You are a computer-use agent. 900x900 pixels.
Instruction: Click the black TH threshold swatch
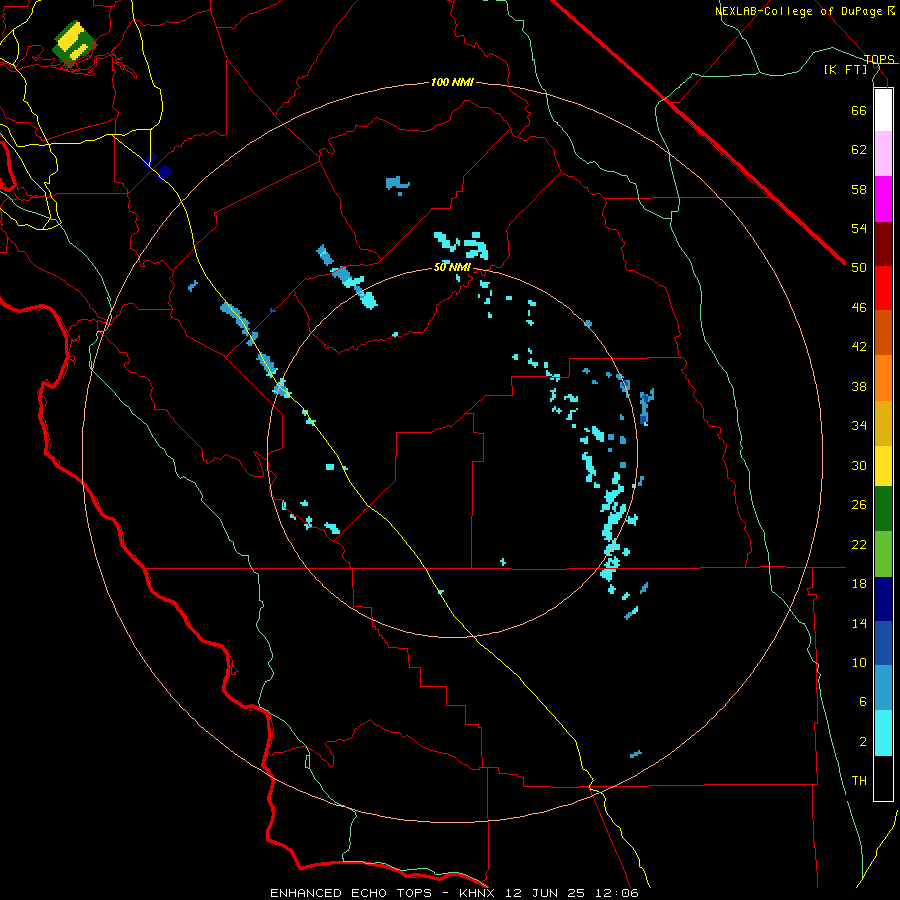(x=883, y=778)
